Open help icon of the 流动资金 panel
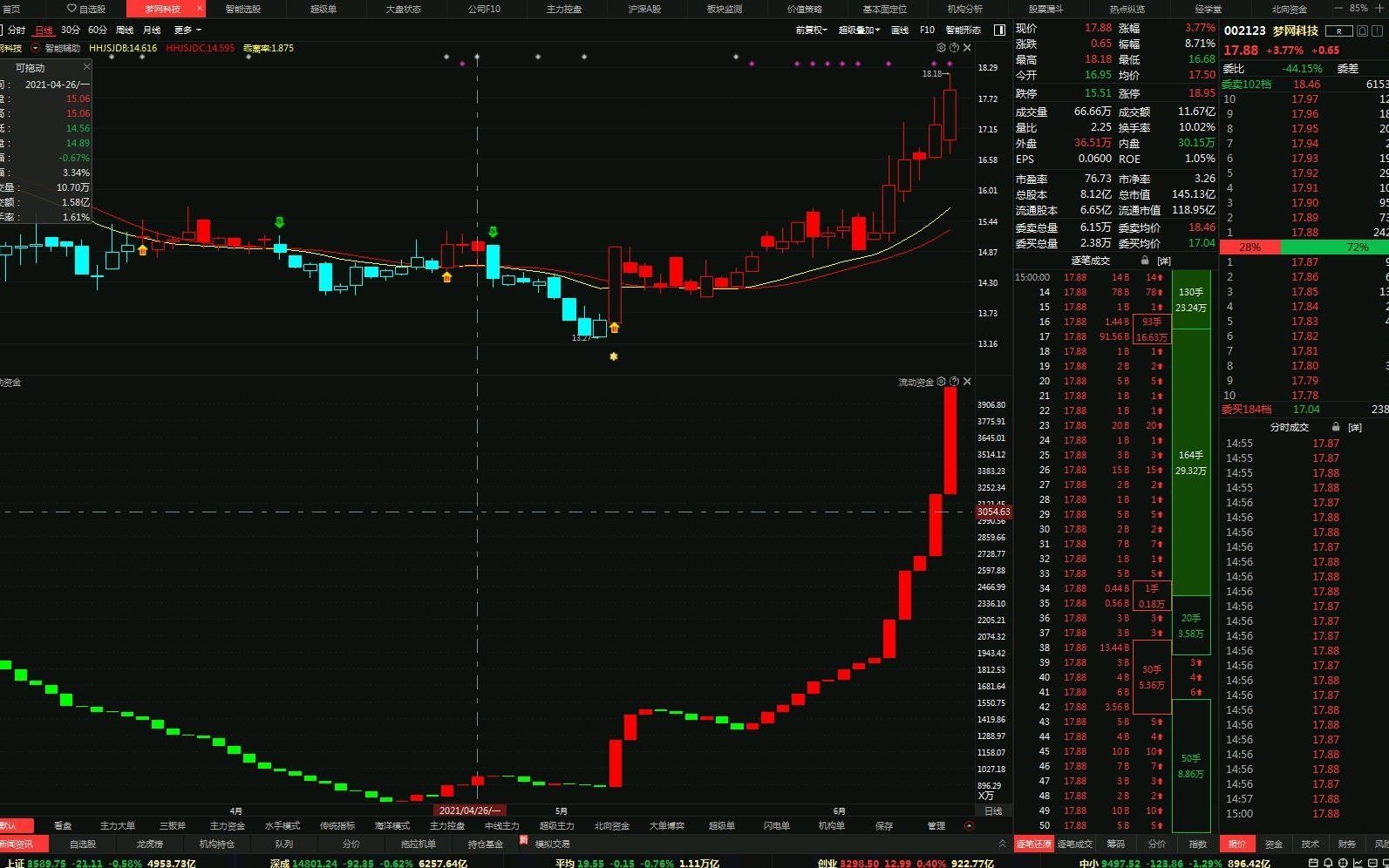 954,382
